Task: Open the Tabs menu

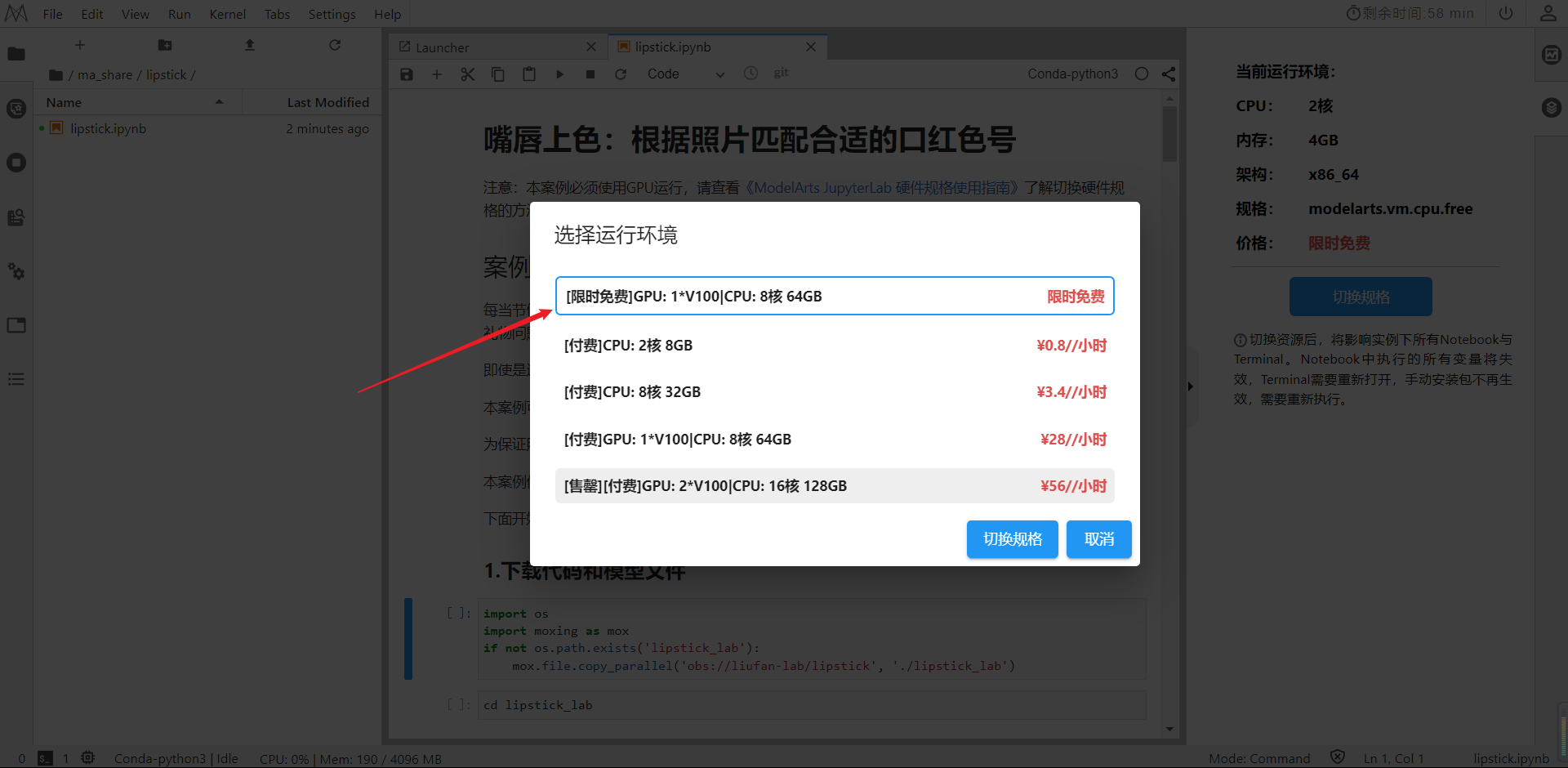Action: [x=277, y=14]
